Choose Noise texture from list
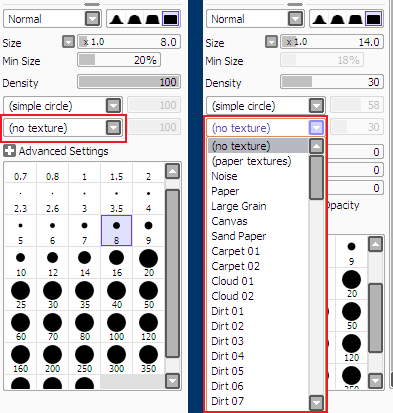393x413 pixels. [258, 176]
